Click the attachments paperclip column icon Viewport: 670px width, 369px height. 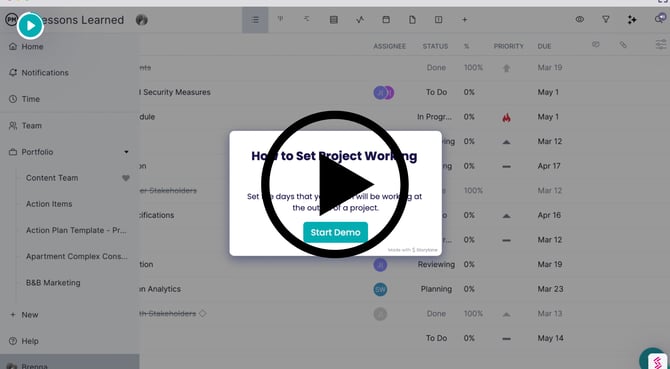click(x=623, y=44)
